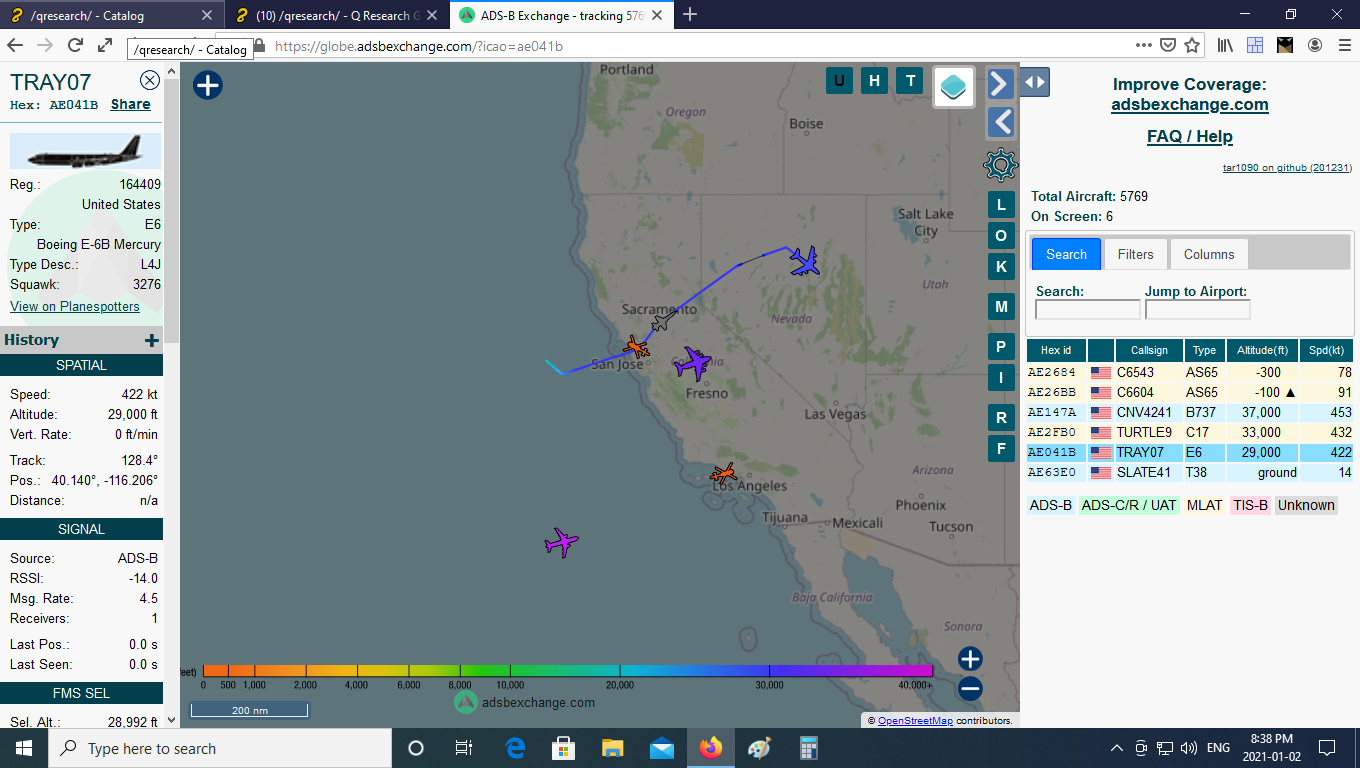The image size is (1360, 768).
Task: Expand the History section with the plus icon
Action: coord(152,340)
